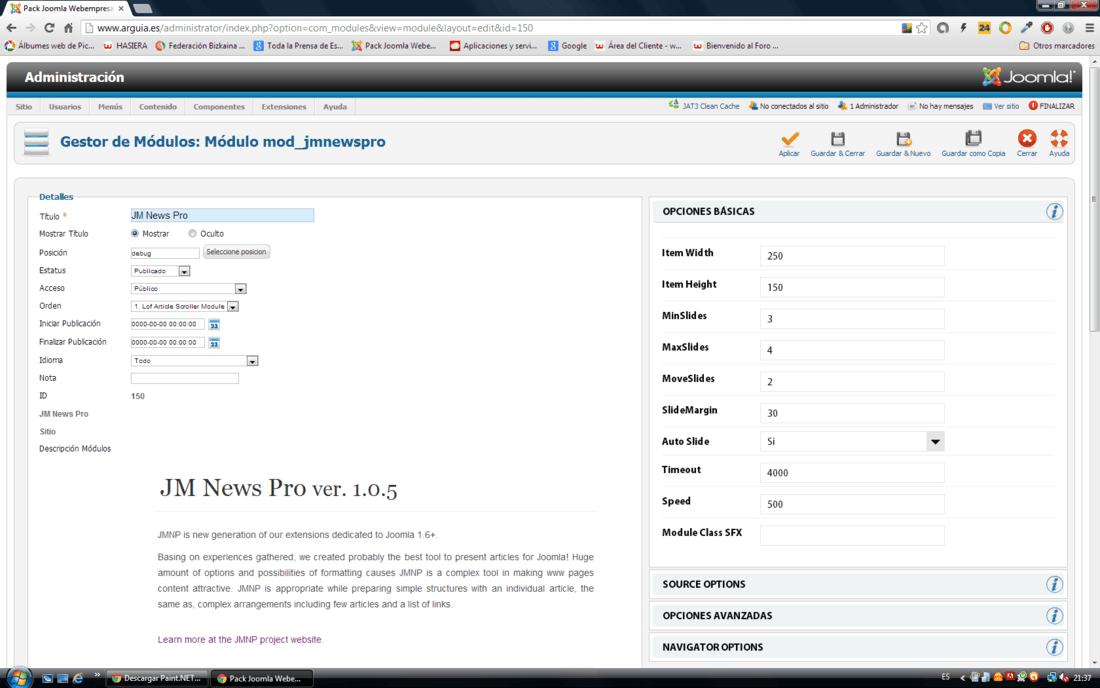Click the browser address bar
Viewport: 1100px width, 688px height.
[x=491, y=28]
